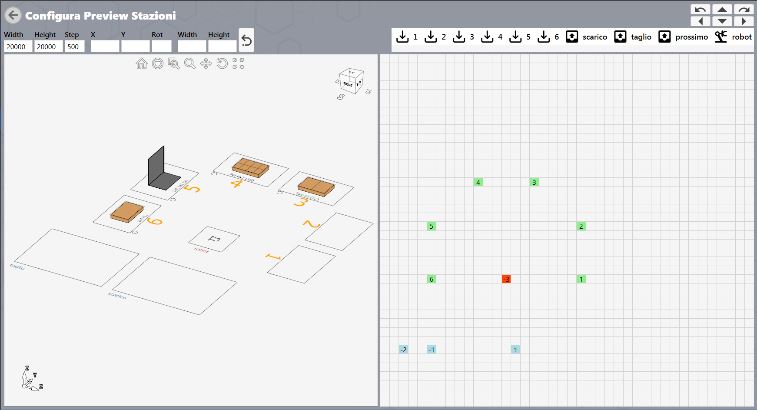Click the grid Height field showing 20000

click(49, 46)
